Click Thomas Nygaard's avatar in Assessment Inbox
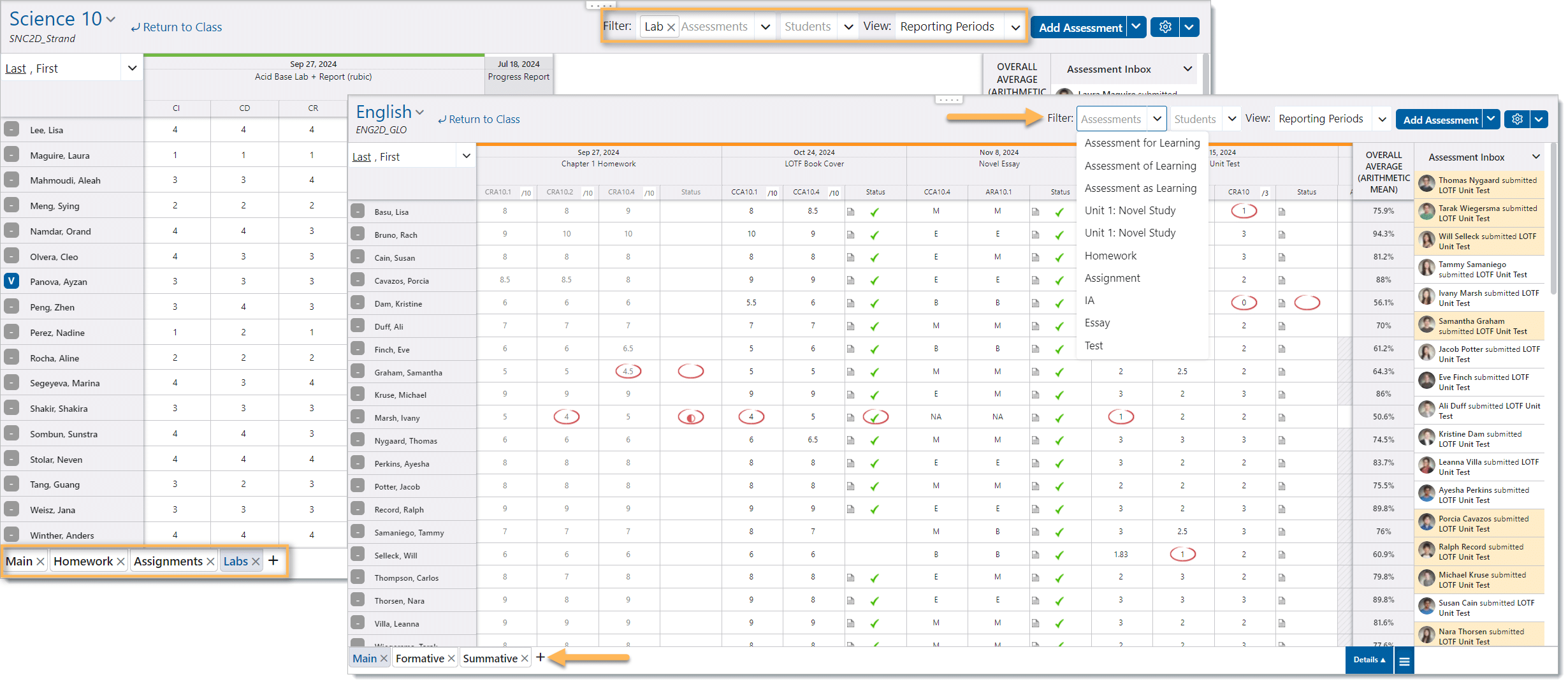The image size is (1568, 684). point(1426,185)
